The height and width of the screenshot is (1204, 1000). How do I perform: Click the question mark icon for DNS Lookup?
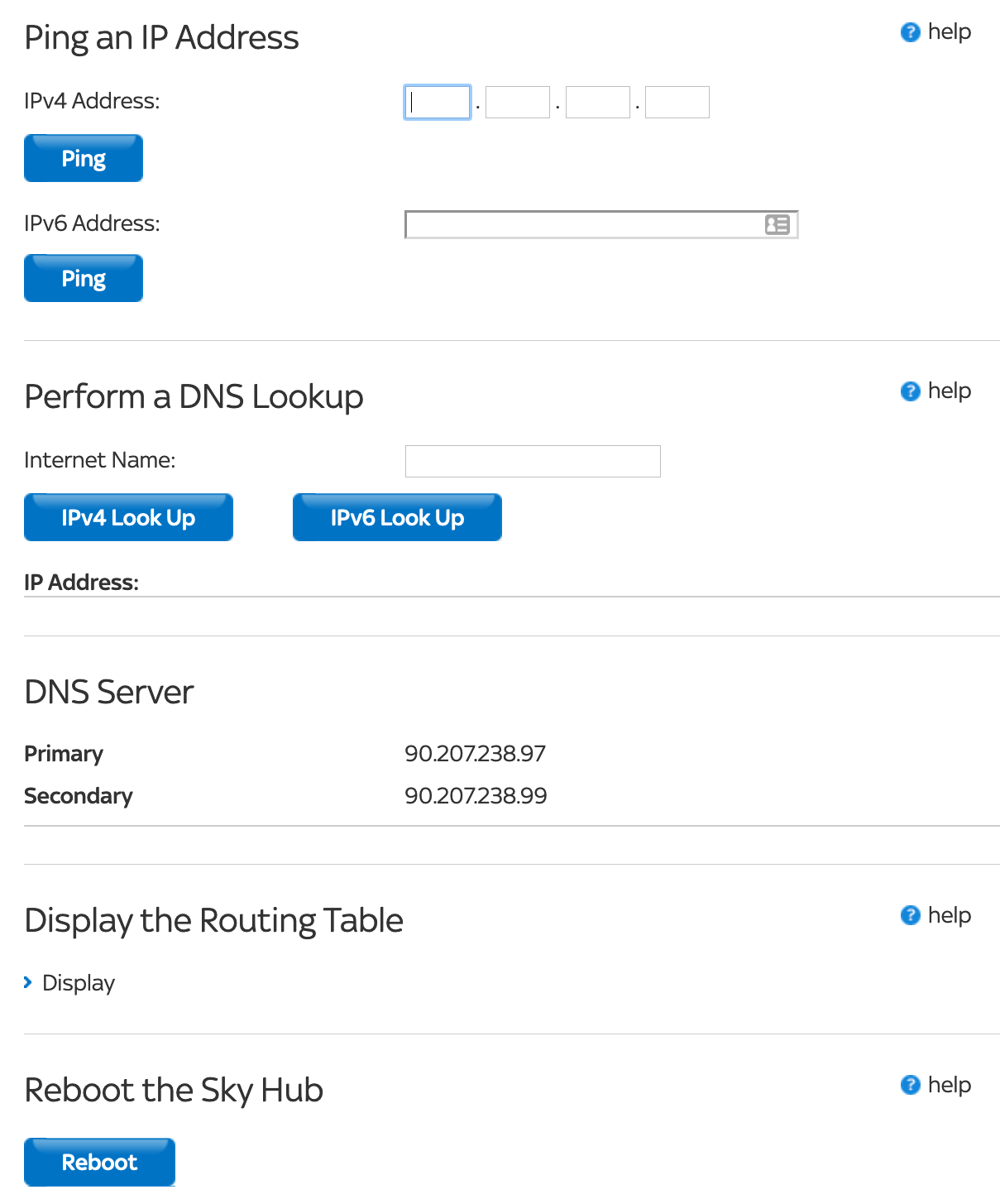coord(910,391)
